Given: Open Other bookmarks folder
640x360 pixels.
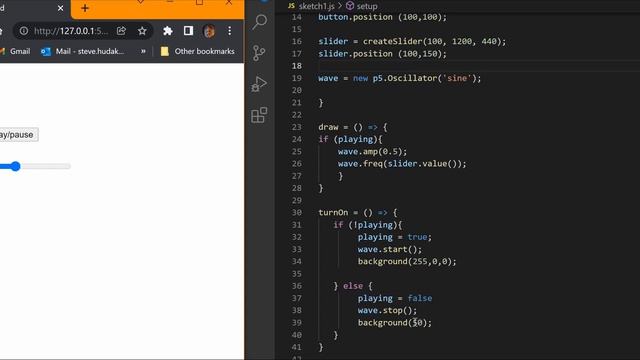Looking at the screenshot, I should pos(198,51).
